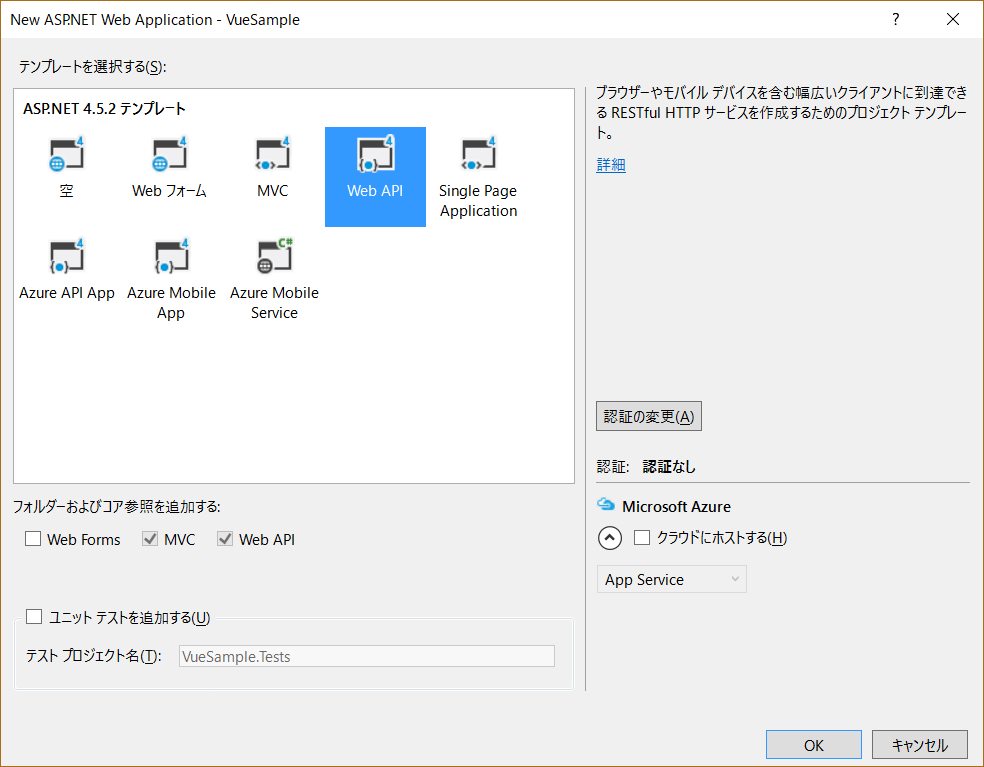The width and height of the screenshot is (984, 767).
Task: Click the 認証の変更 button
Action: (x=649, y=416)
